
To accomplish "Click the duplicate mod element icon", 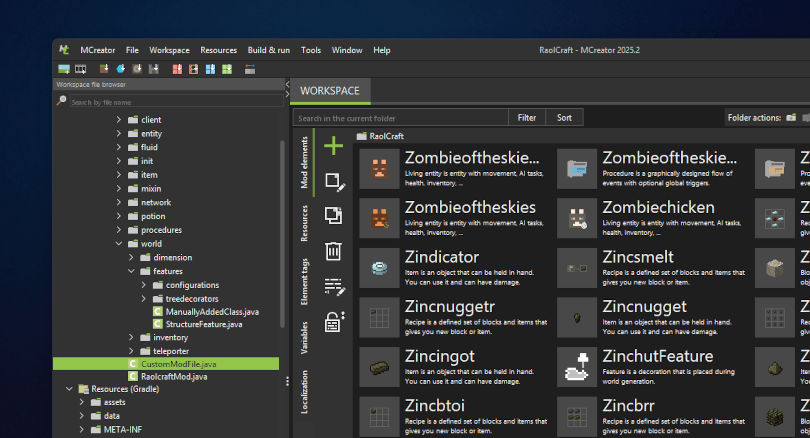I will 334,215.
